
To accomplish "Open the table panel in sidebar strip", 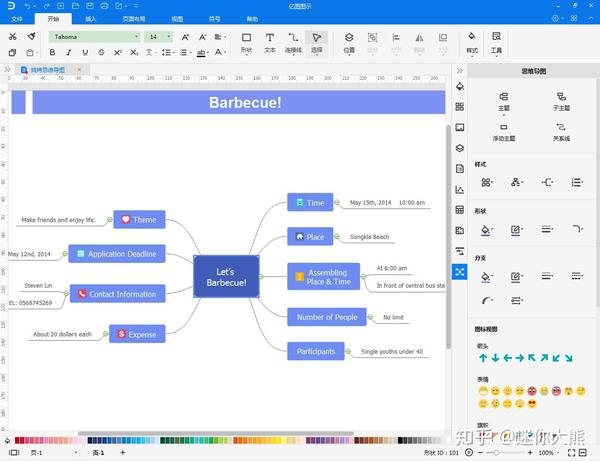I will (460, 210).
